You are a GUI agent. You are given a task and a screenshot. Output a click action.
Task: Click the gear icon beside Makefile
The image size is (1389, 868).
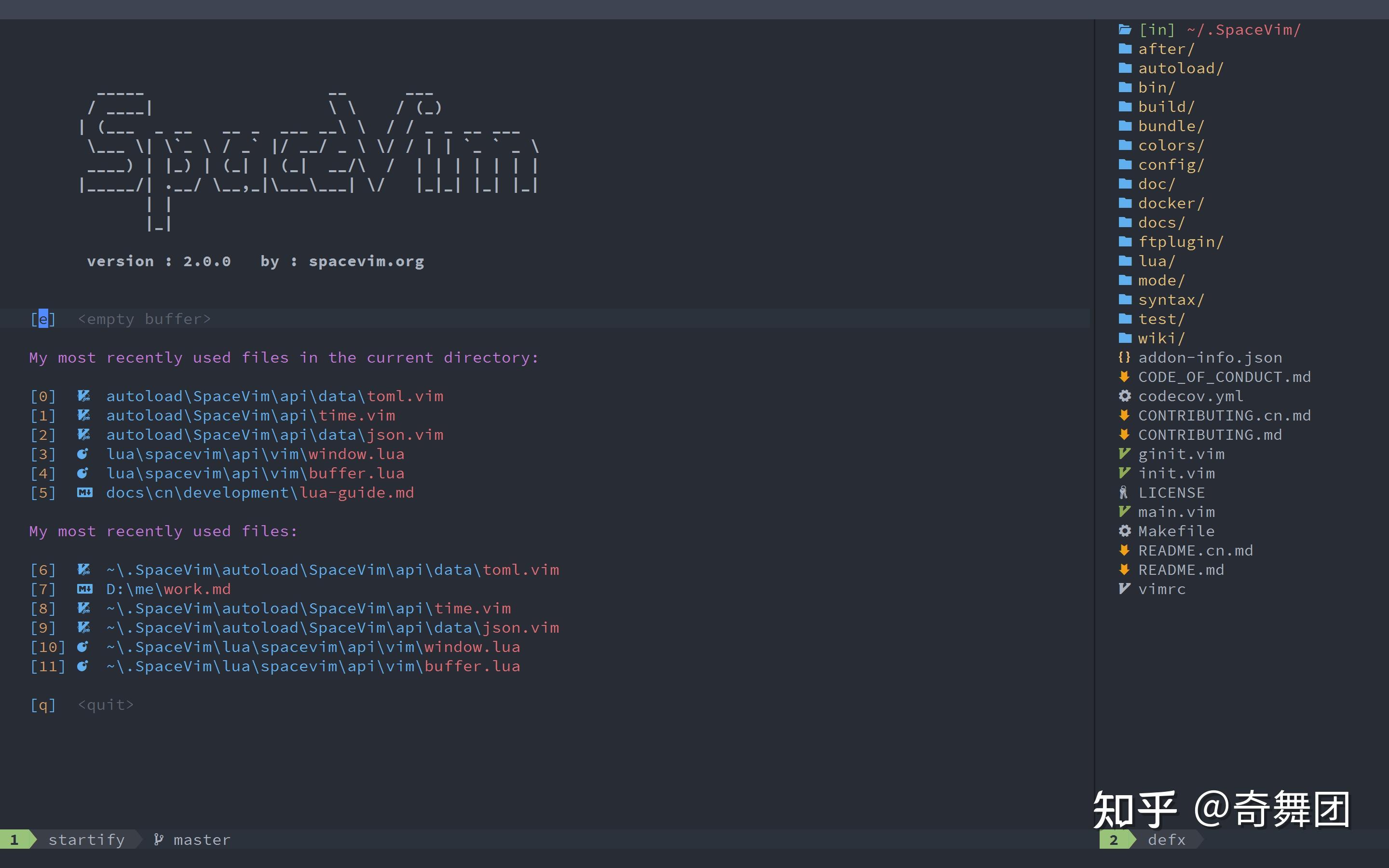1125,531
